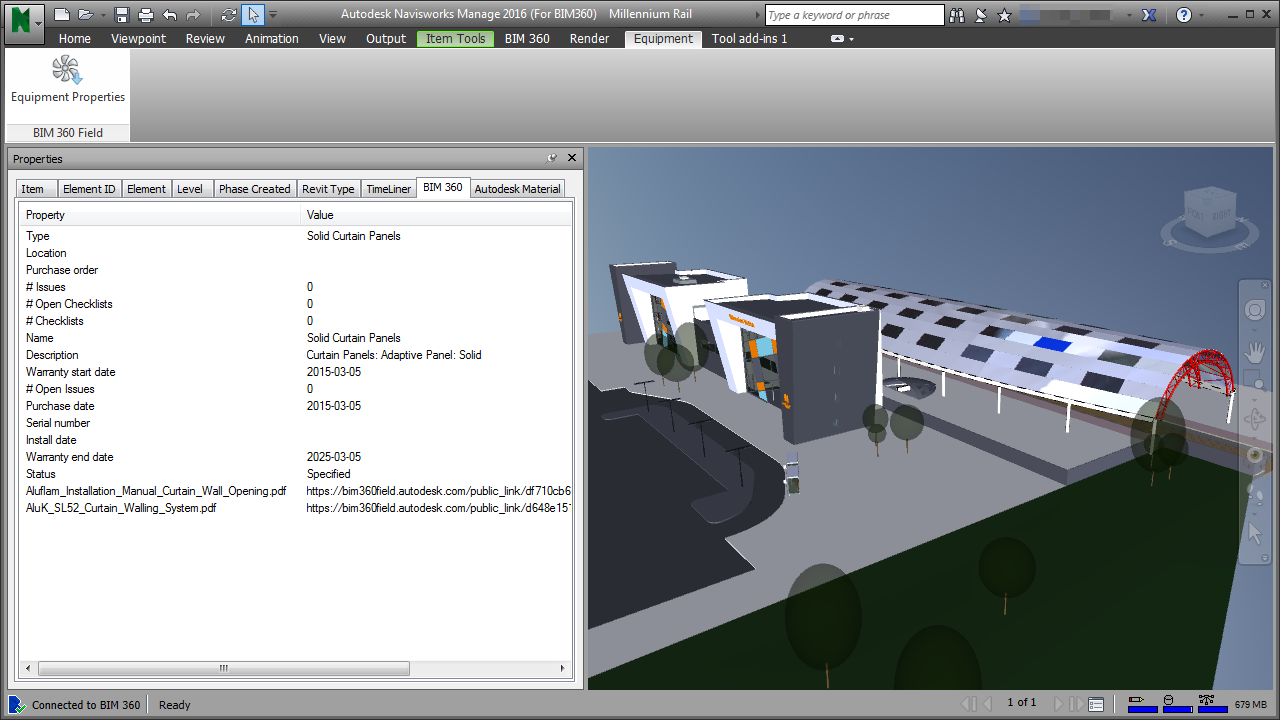Viewport: 1280px width, 720px height.
Task: Click the Undo icon in the toolbar
Action: (x=170, y=14)
